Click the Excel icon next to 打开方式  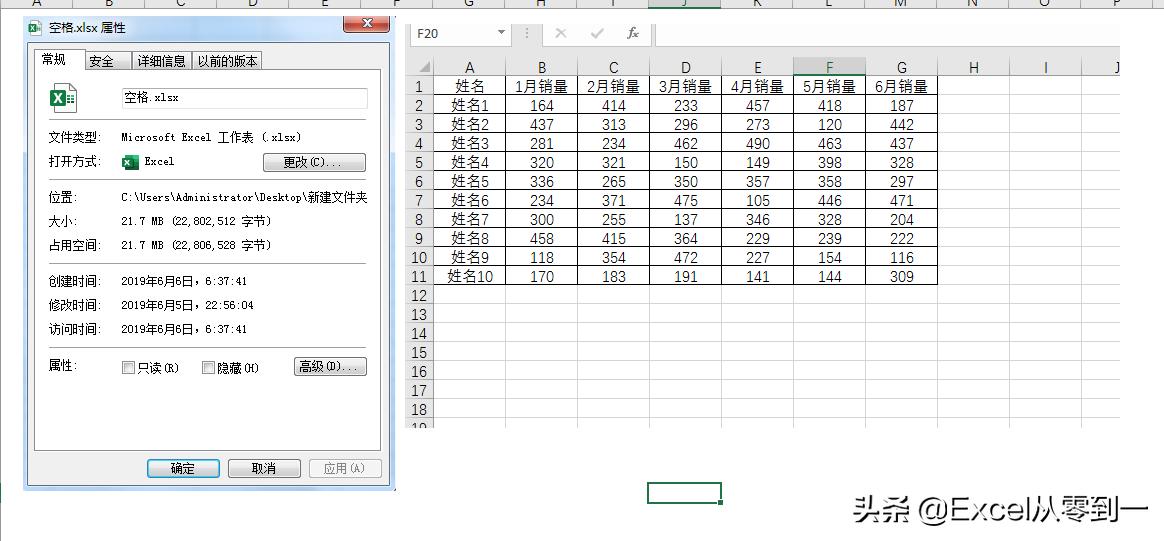(131, 162)
